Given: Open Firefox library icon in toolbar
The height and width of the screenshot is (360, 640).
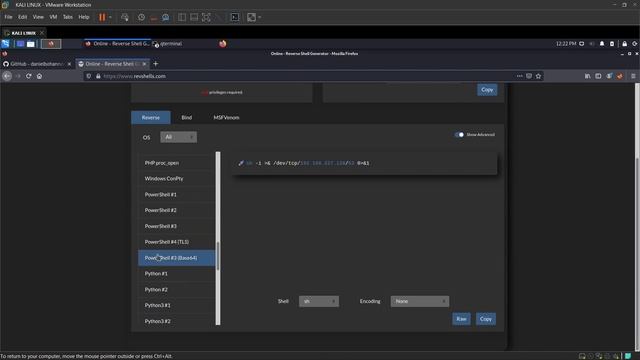Looking at the screenshot, I should [588, 76].
